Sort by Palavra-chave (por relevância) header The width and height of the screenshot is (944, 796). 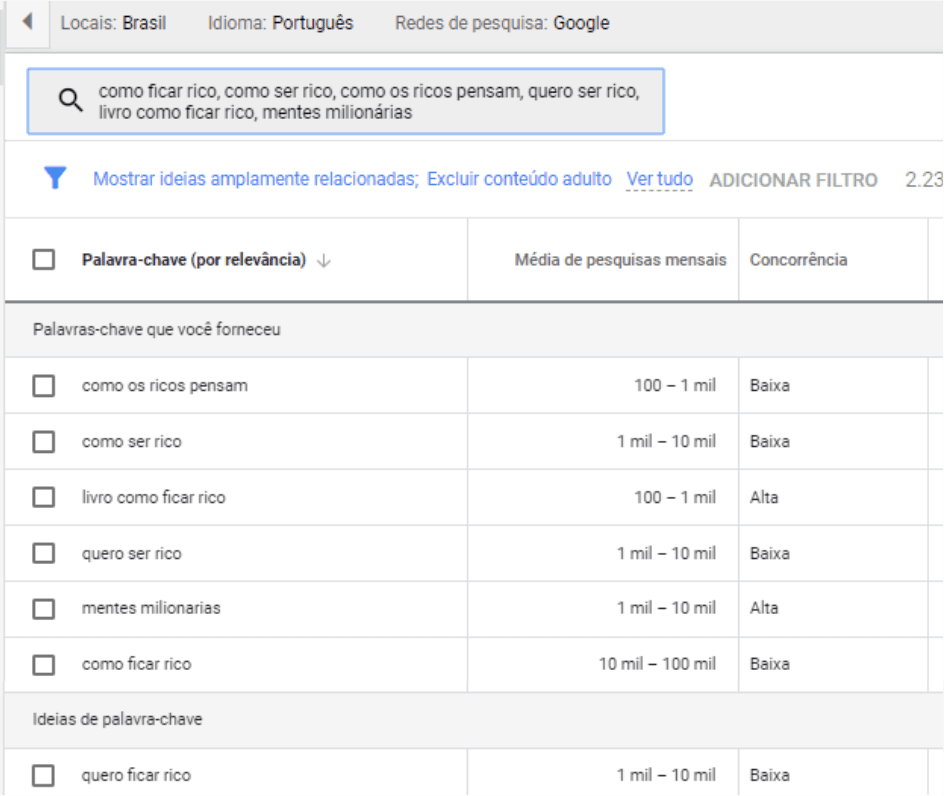194,260
